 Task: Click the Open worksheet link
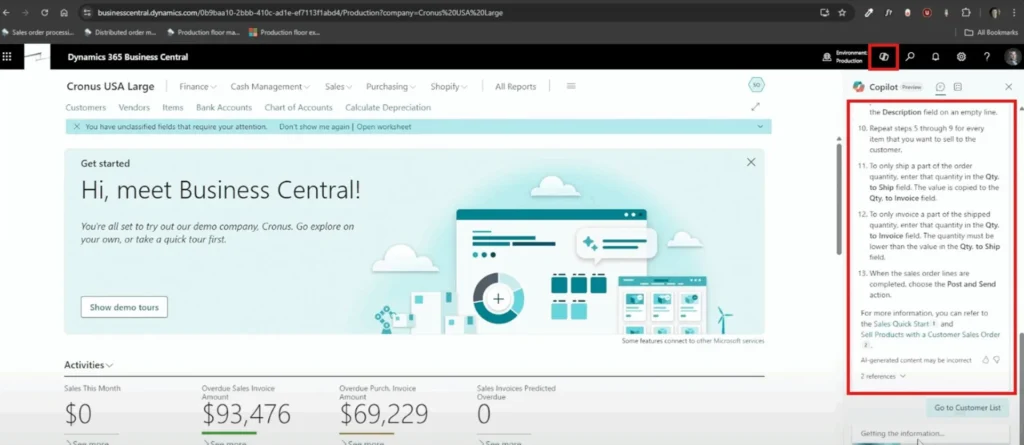(384, 127)
